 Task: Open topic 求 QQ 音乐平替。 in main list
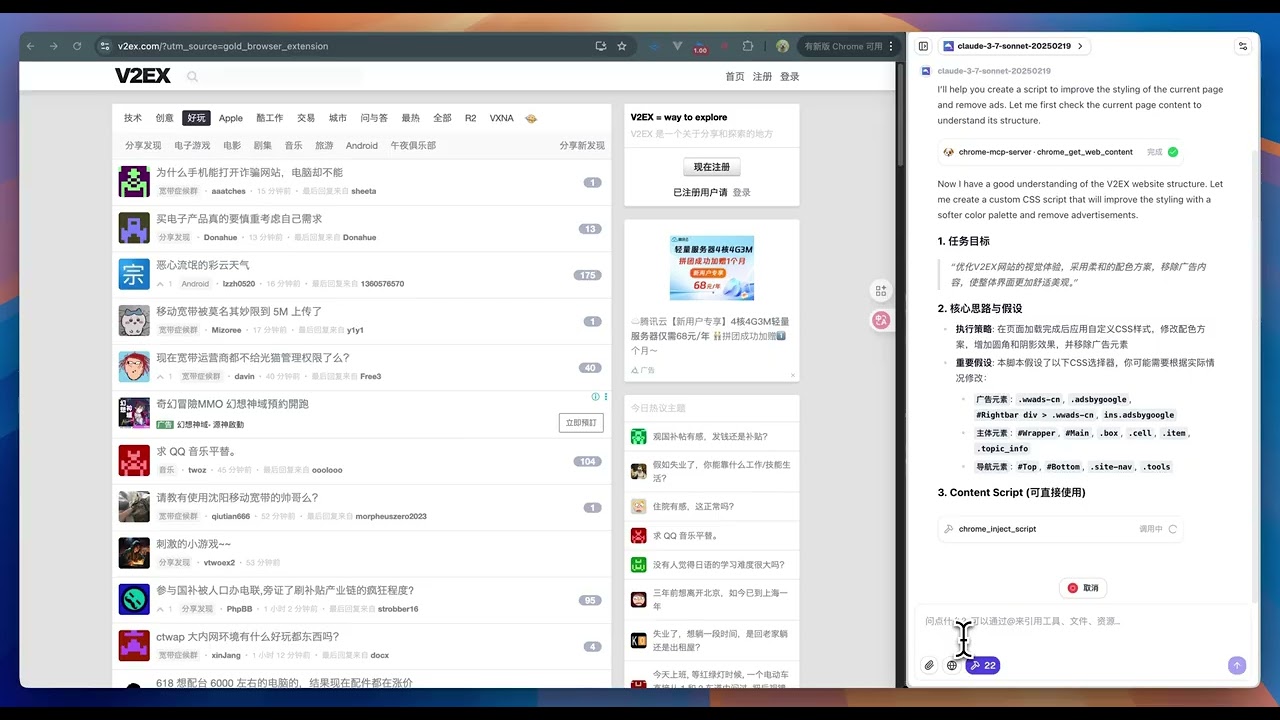tap(196, 451)
